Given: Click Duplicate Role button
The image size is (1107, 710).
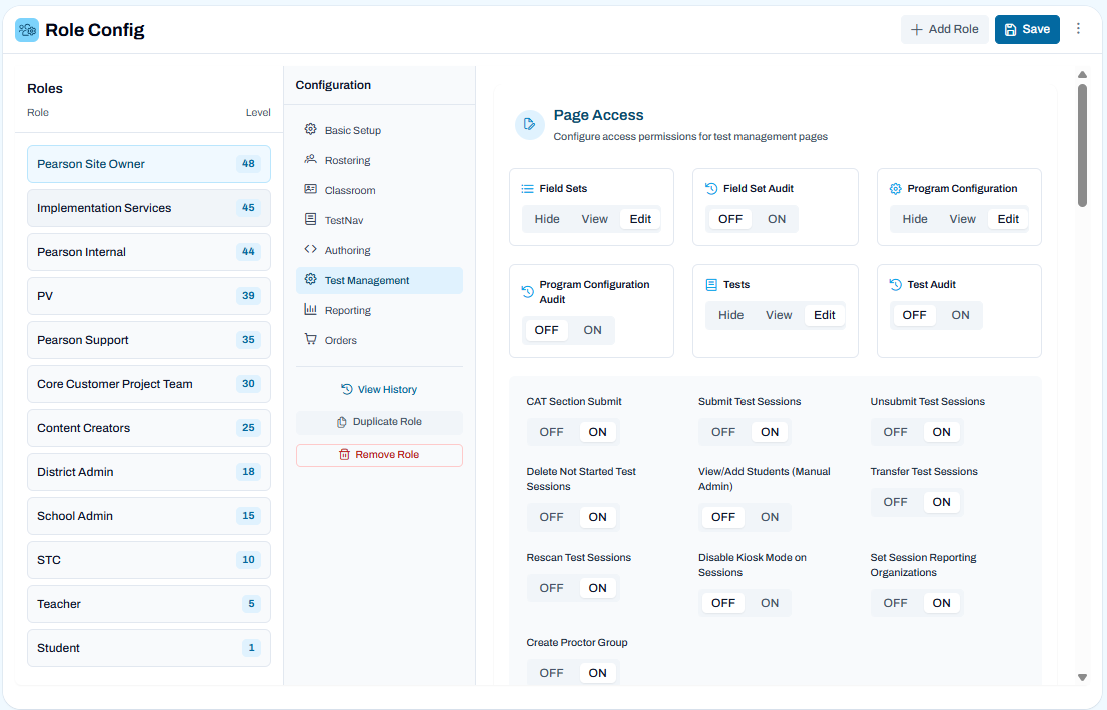Looking at the screenshot, I should tap(379, 421).
